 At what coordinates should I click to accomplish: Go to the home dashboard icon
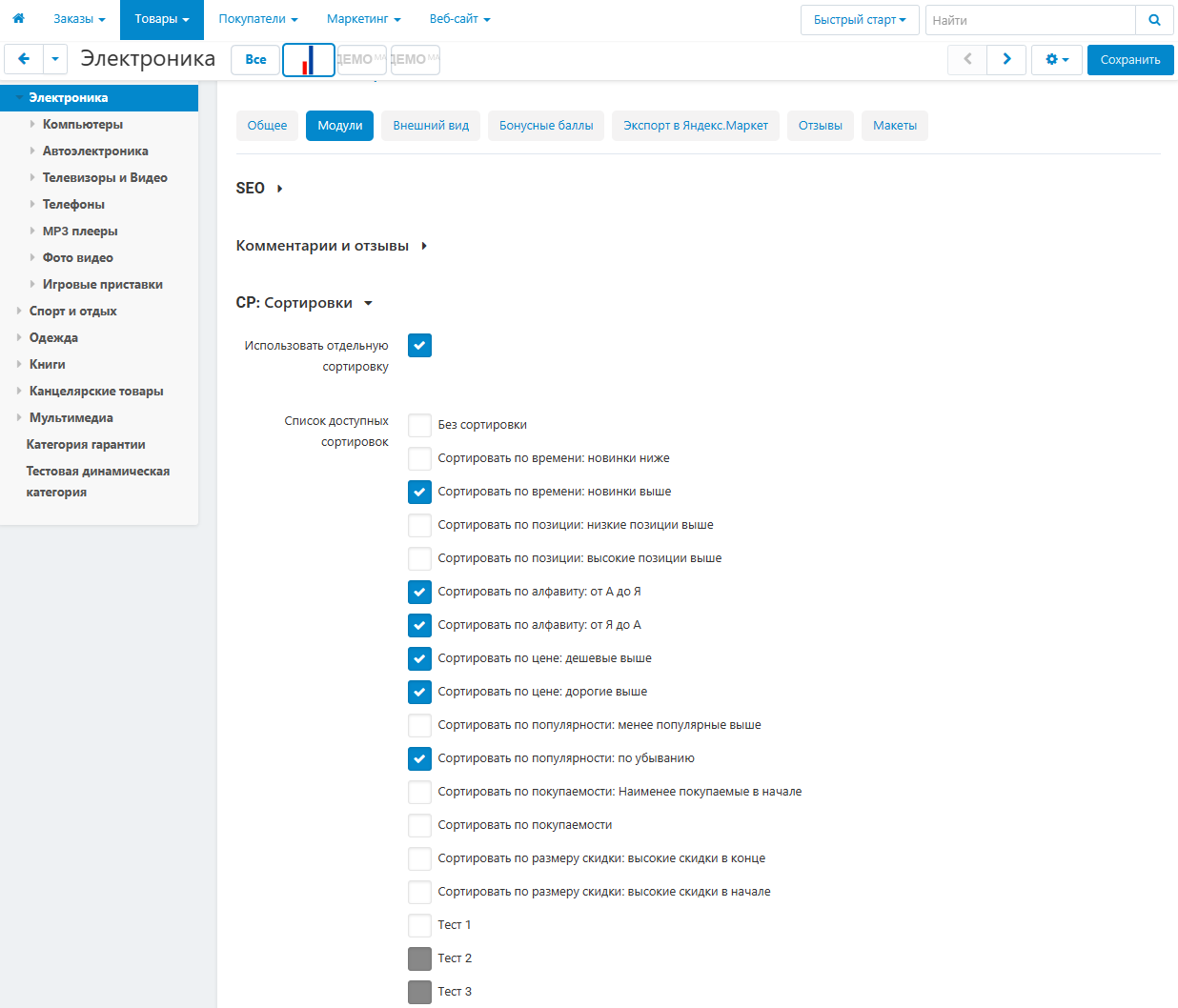coord(18,19)
